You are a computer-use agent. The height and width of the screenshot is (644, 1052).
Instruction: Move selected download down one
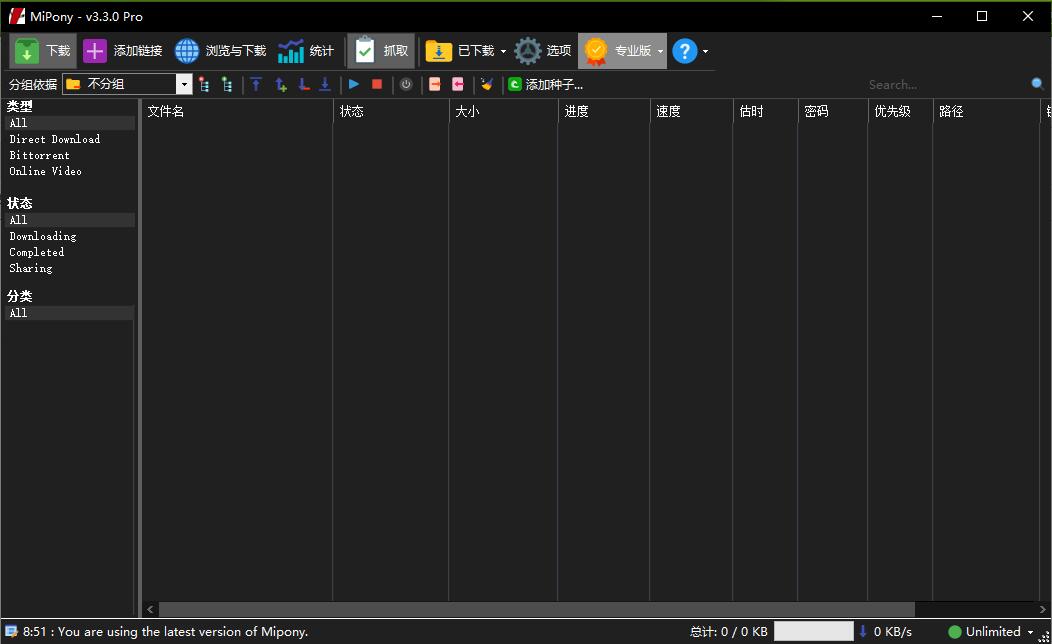[x=303, y=85]
